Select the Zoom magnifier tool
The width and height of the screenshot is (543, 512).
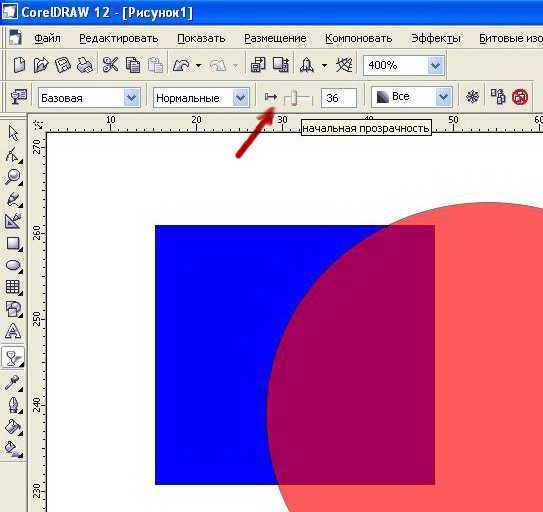pos(13,177)
